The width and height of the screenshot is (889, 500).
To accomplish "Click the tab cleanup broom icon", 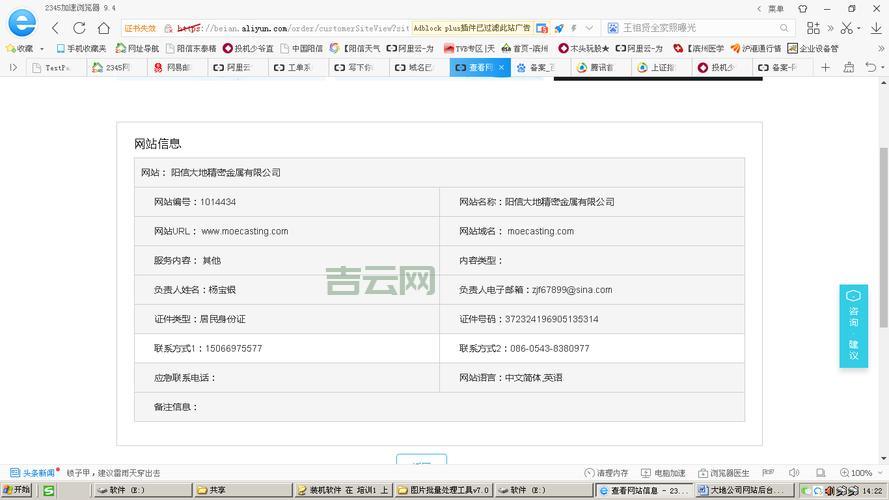I will click(x=849, y=67).
